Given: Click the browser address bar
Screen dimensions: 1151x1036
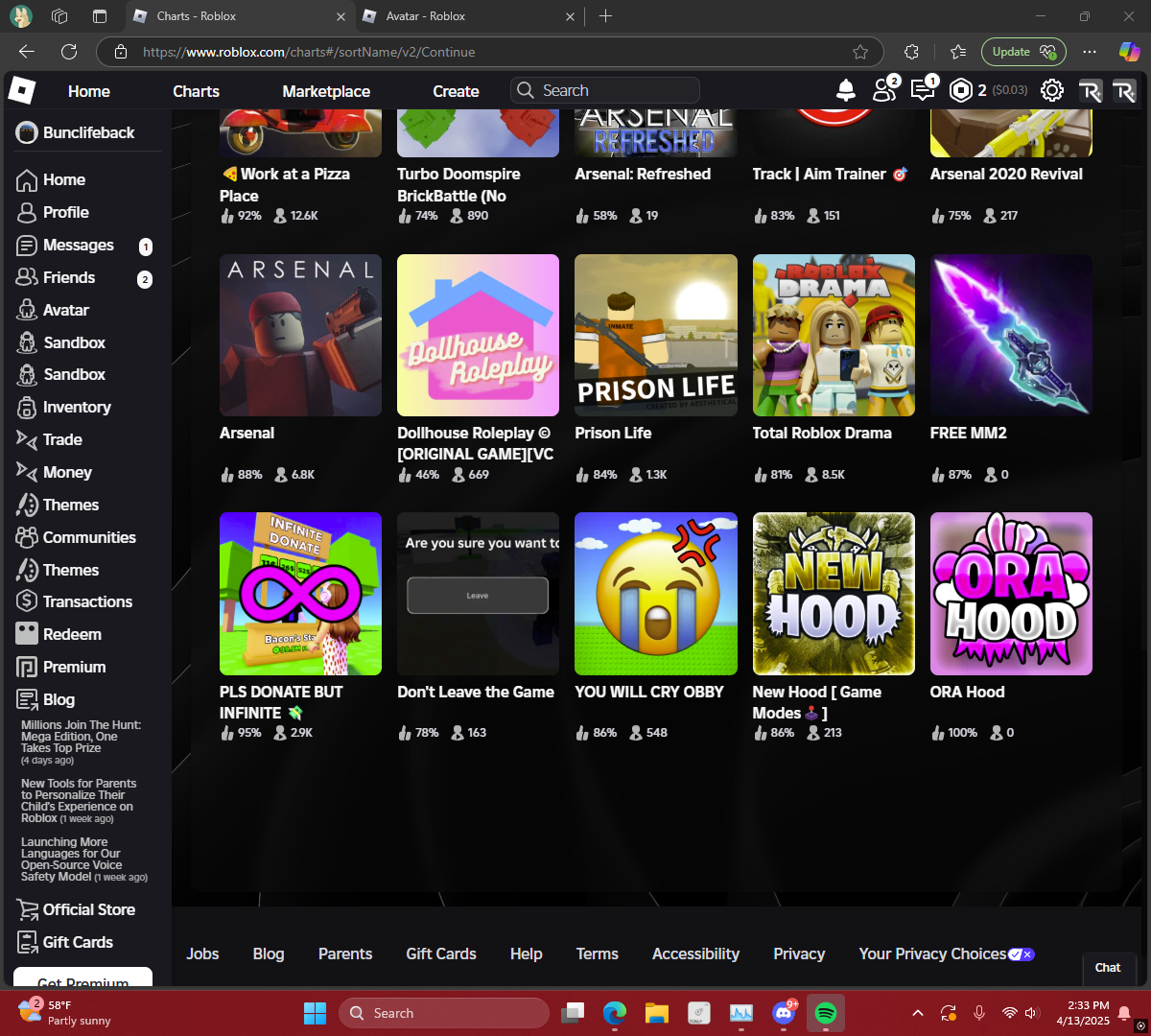Looking at the screenshot, I should (489, 52).
